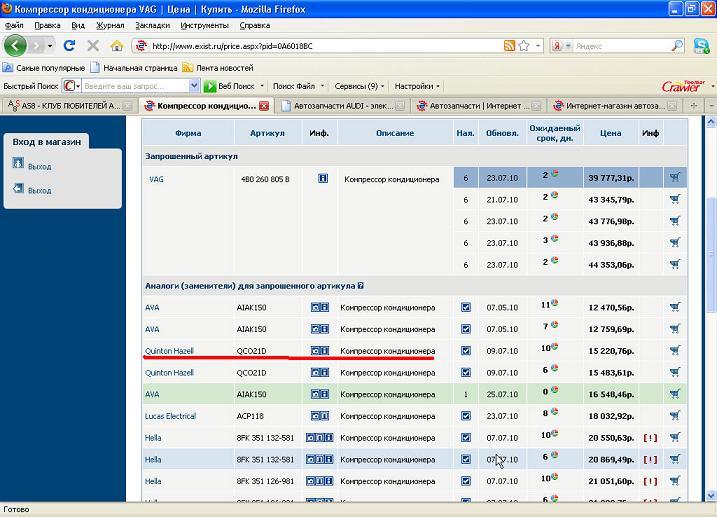Open a new tab with the plus button
717x517 pixels.
click(694, 106)
